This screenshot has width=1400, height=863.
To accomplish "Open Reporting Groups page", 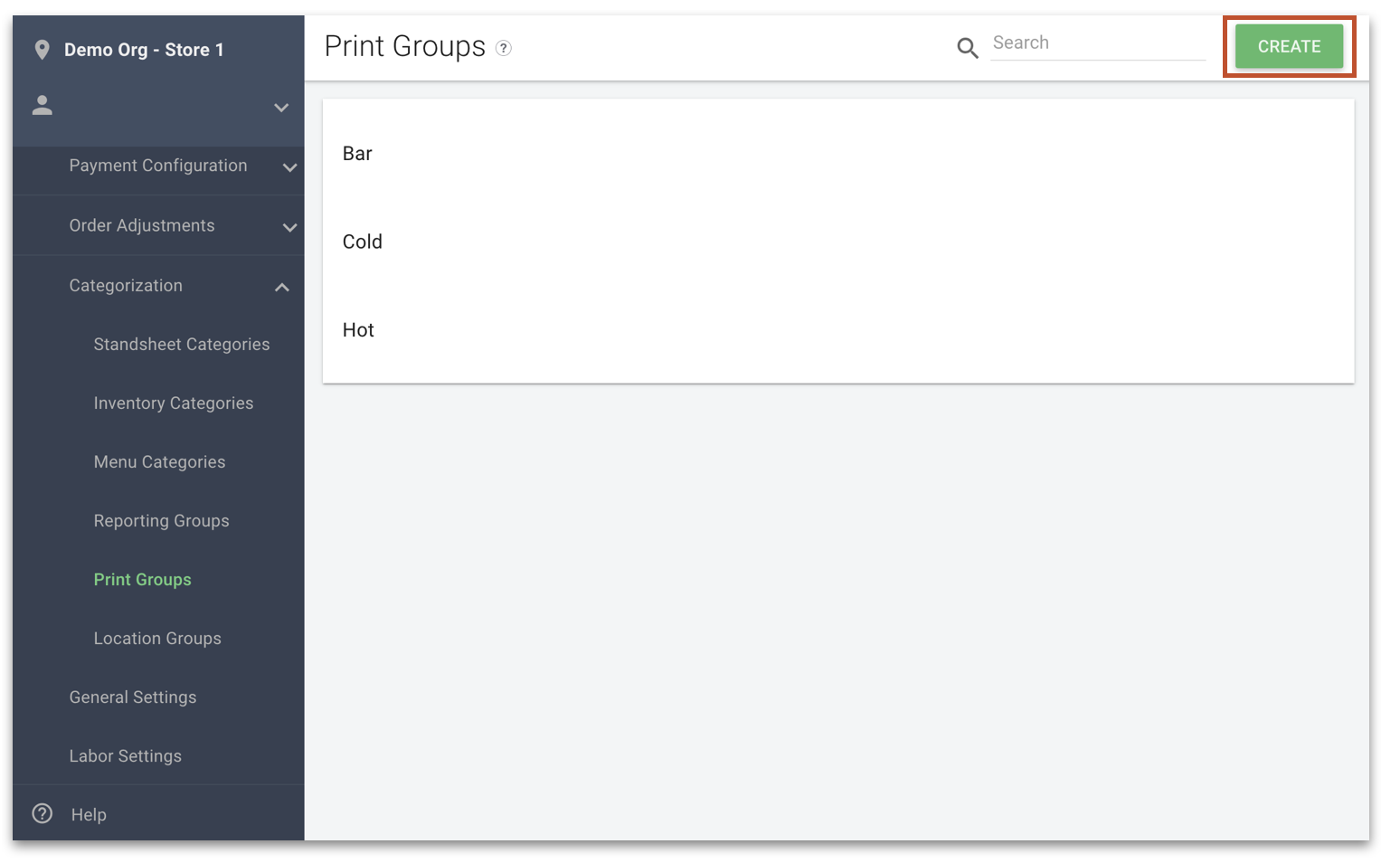I will 161,521.
